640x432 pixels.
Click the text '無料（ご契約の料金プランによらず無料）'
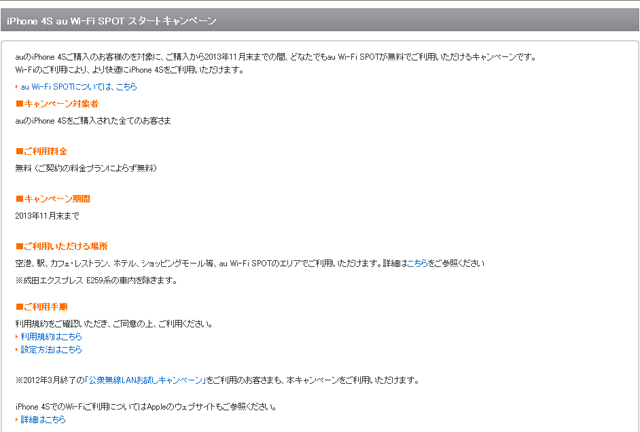tap(86, 168)
